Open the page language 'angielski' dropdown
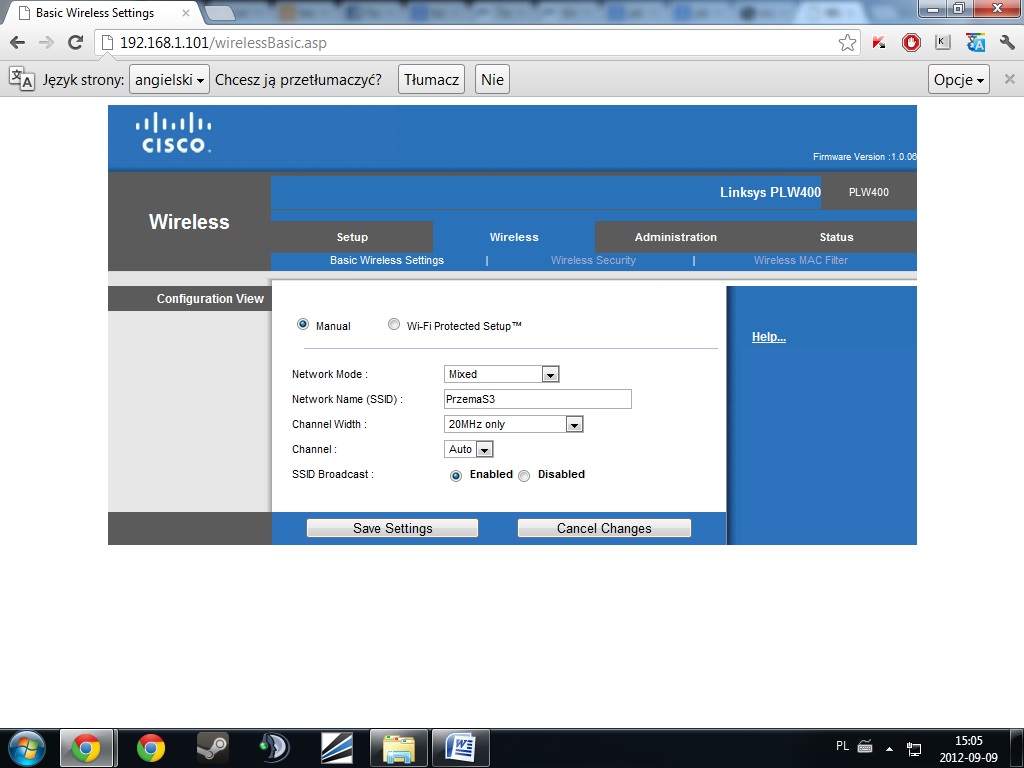 [x=169, y=80]
